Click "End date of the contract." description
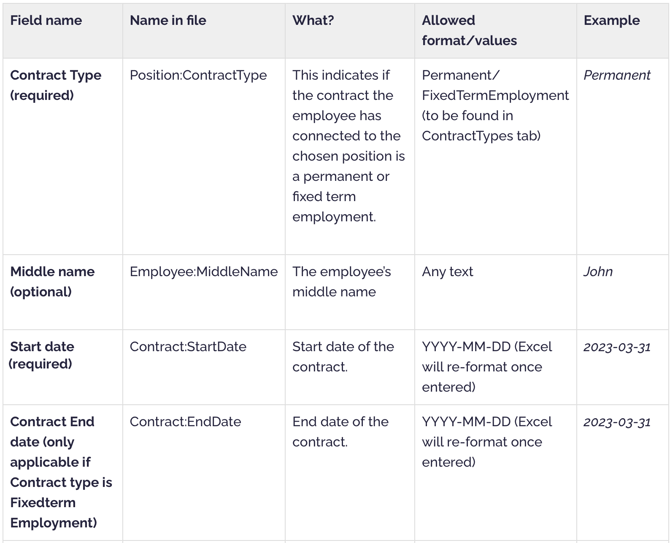Viewport: 670px width, 543px height. pyautogui.click(x=340, y=431)
